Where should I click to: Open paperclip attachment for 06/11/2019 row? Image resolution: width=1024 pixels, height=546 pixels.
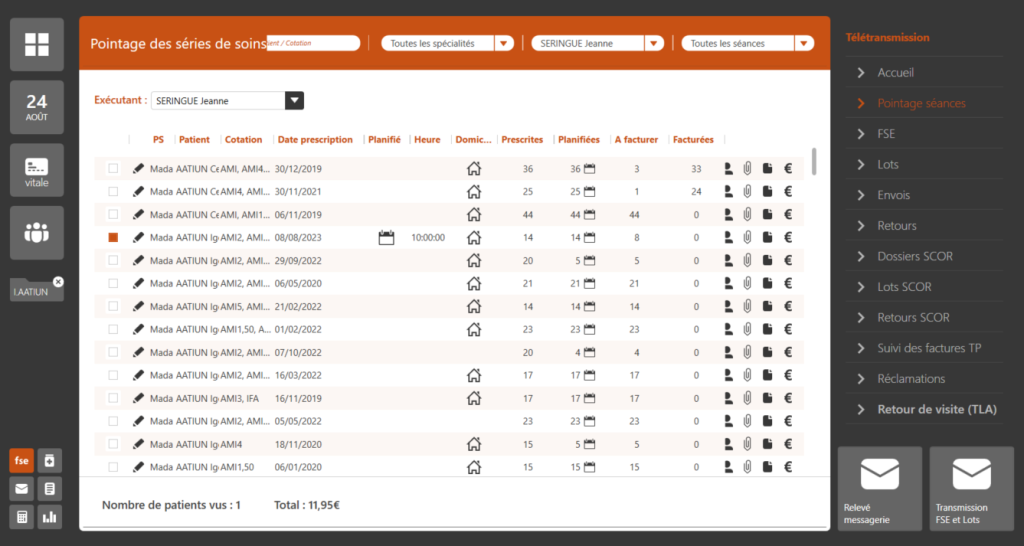[x=746, y=214]
